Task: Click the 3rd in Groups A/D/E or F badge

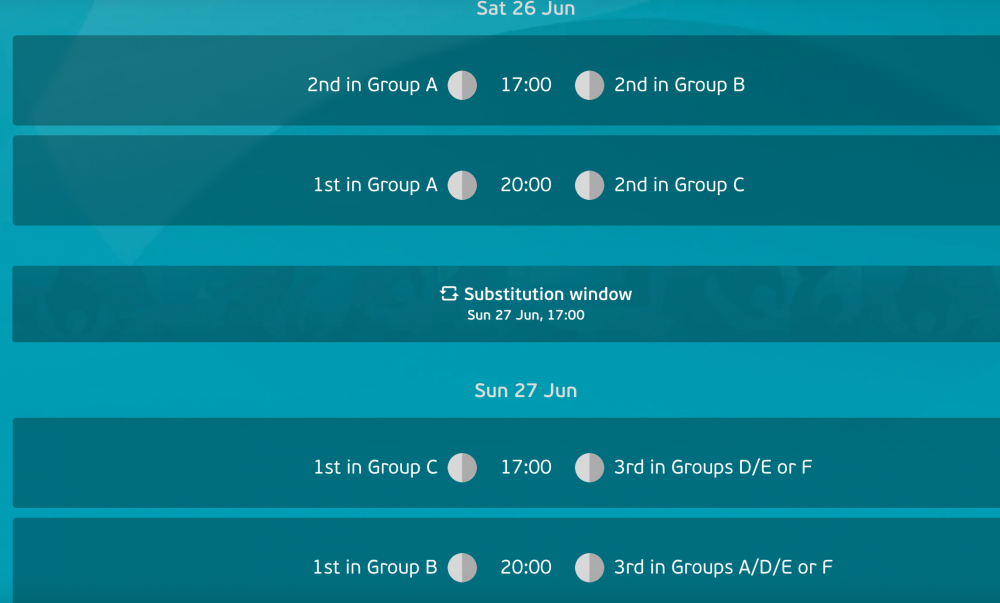Action: [x=590, y=567]
